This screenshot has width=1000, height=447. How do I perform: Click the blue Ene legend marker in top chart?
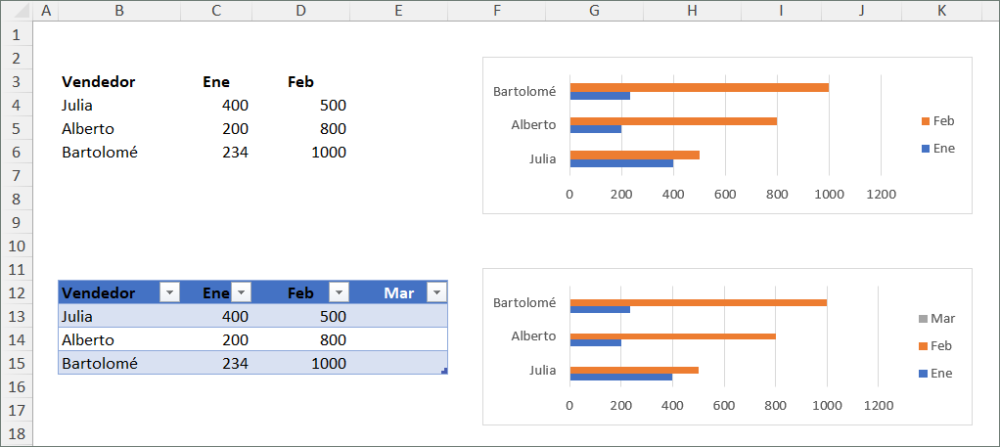pos(925,148)
